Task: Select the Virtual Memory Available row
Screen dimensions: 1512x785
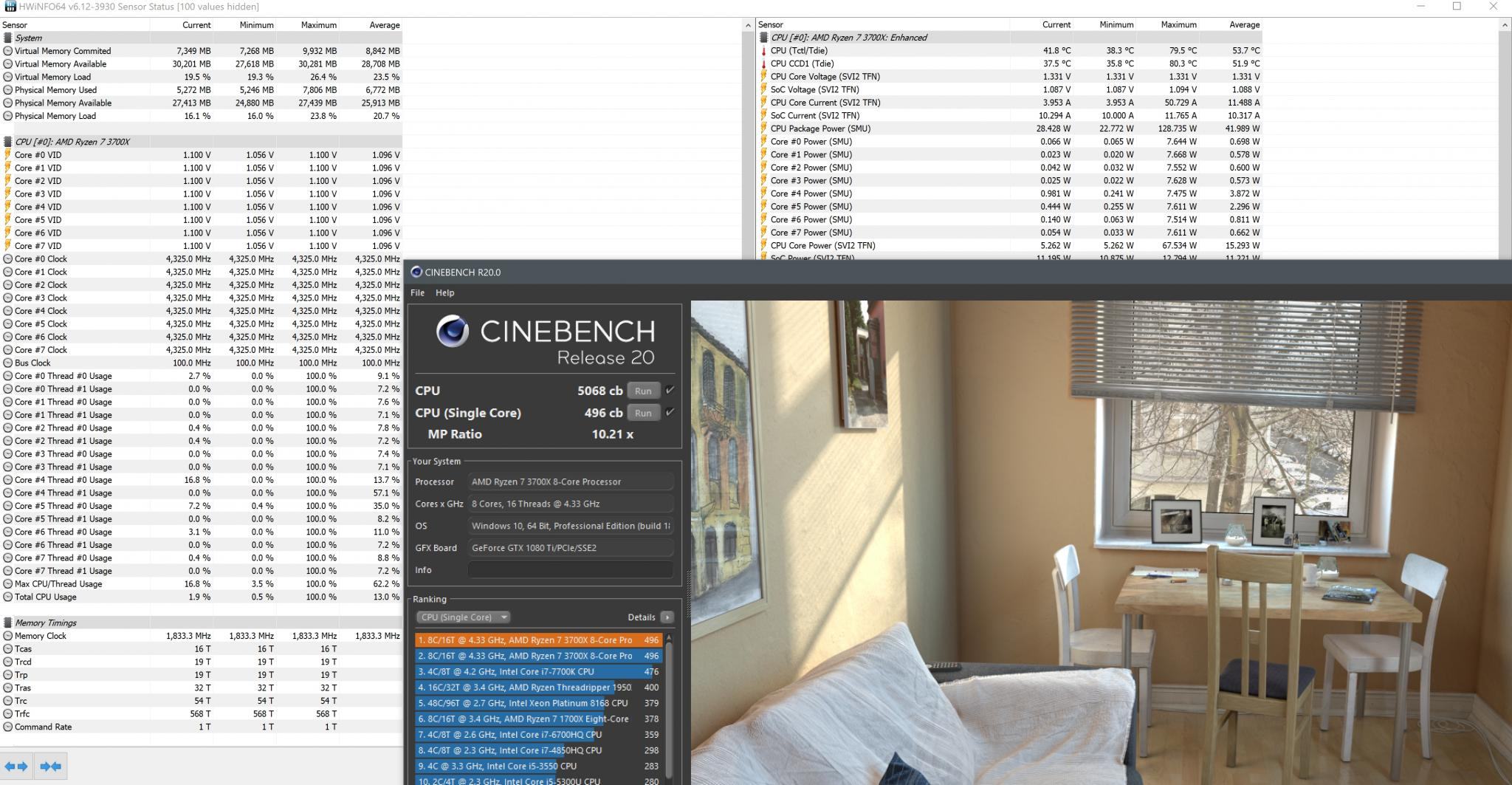Action: coord(202,64)
